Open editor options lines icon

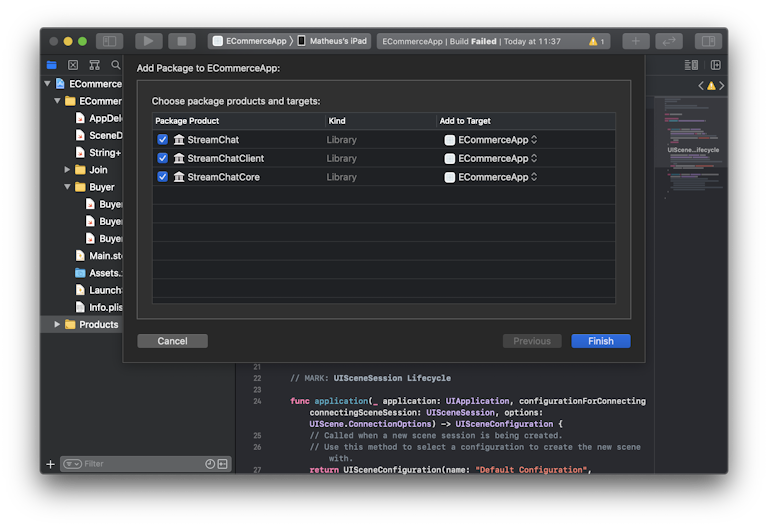[x=691, y=65]
